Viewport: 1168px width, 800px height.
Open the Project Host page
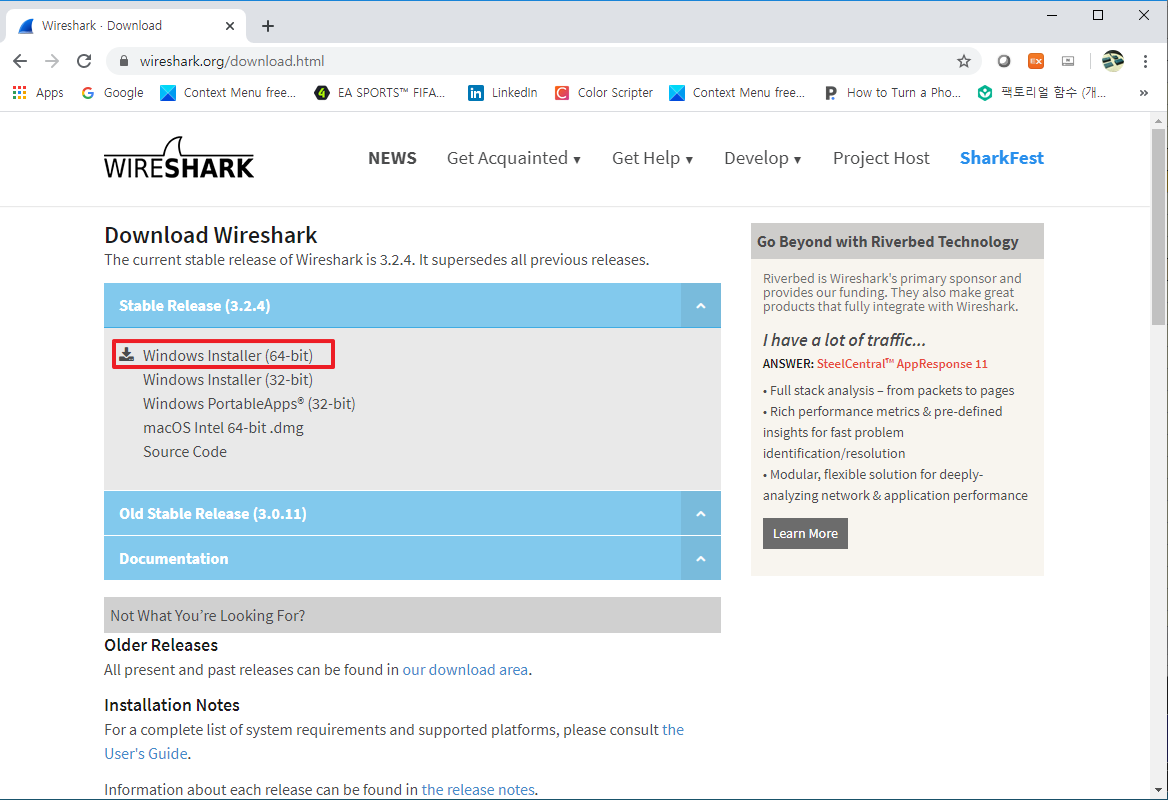pyautogui.click(x=881, y=158)
